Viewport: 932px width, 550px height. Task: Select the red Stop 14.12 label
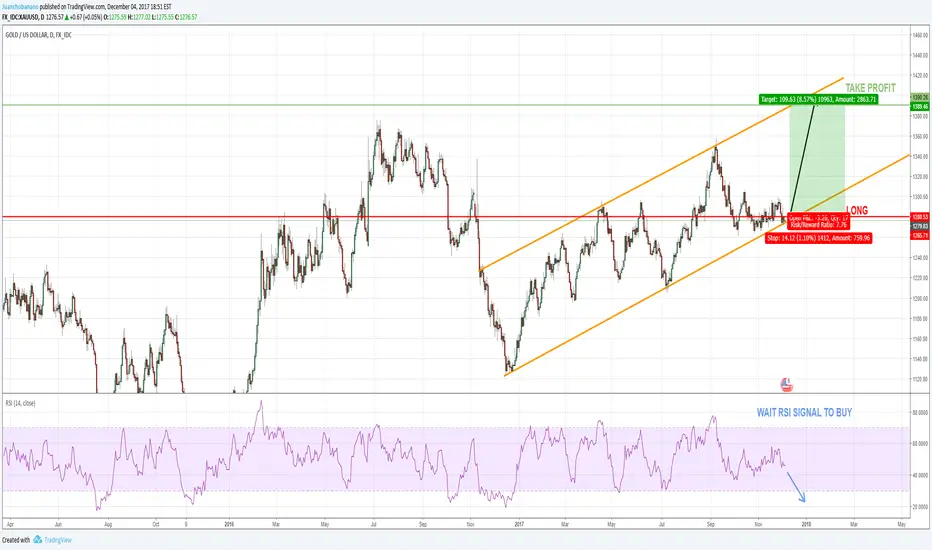point(819,238)
